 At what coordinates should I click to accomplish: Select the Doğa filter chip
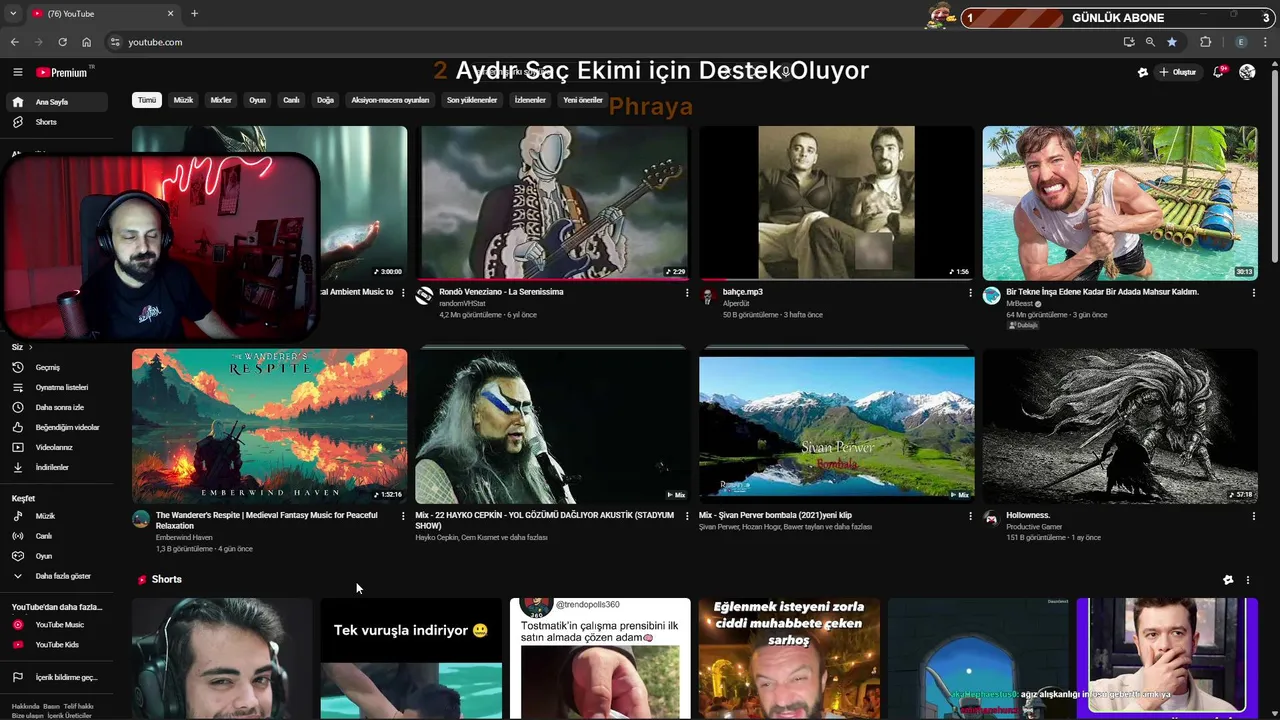[325, 100]
